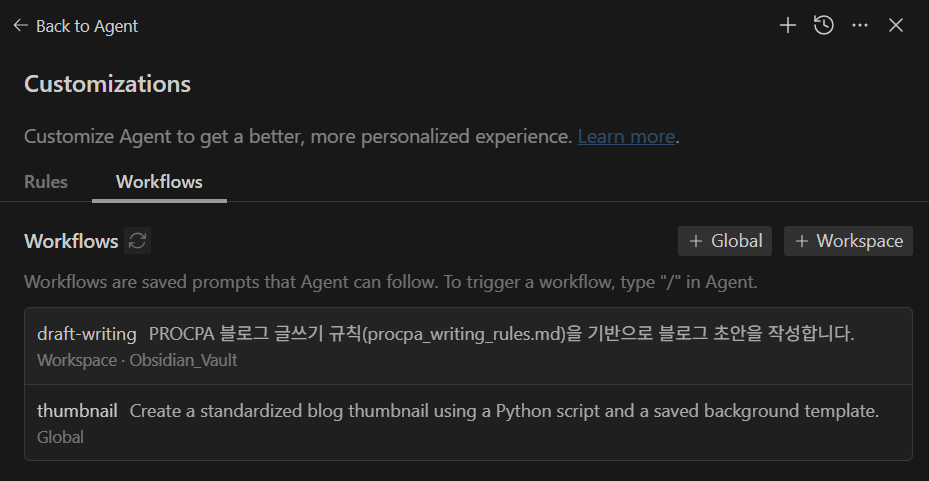This screenshot has height=481, width=929.
Task: Switch to the Rules tab
Action: click(46, 182)
